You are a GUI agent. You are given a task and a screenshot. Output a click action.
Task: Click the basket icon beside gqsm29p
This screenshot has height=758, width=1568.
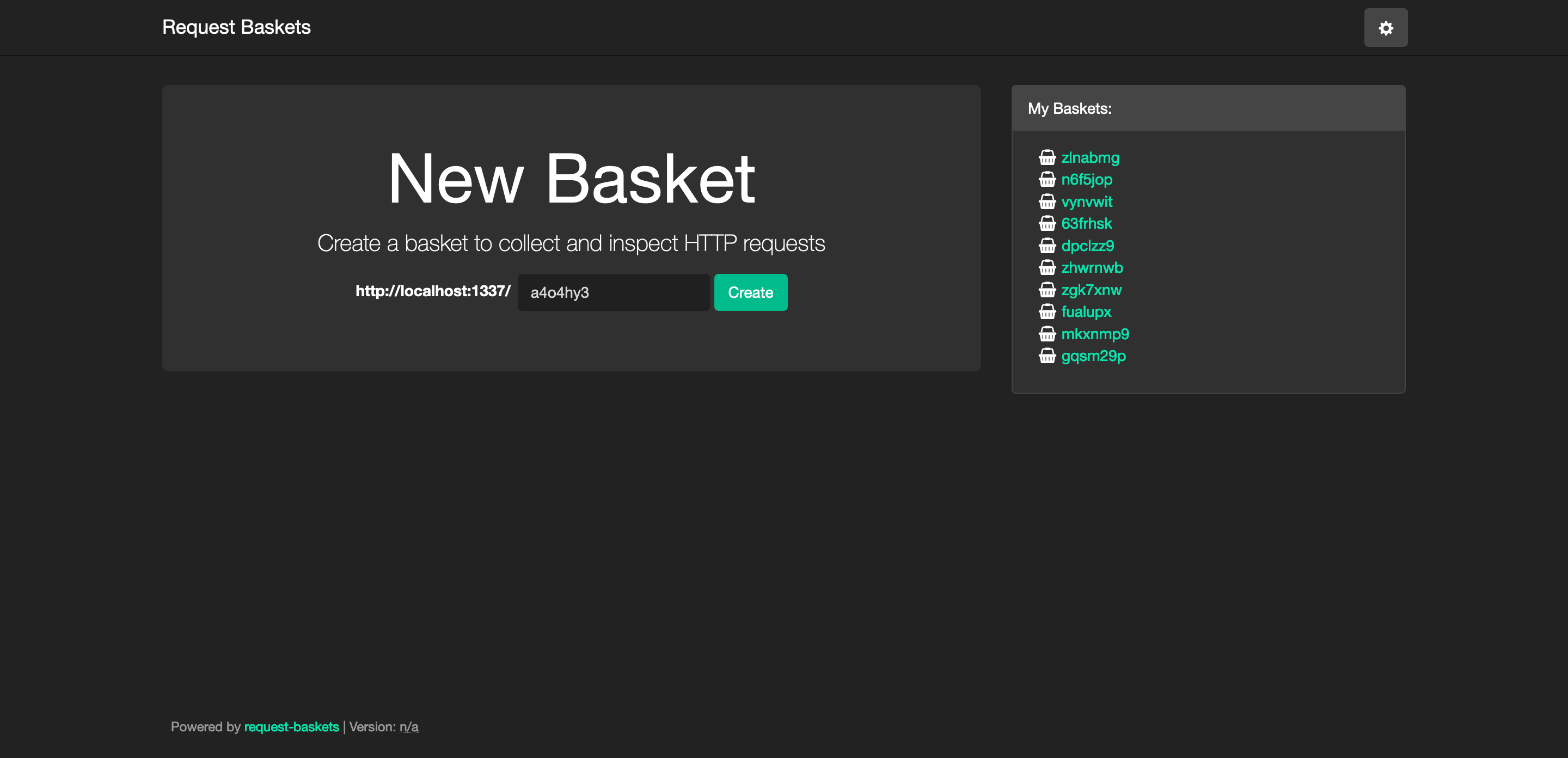1047,356
